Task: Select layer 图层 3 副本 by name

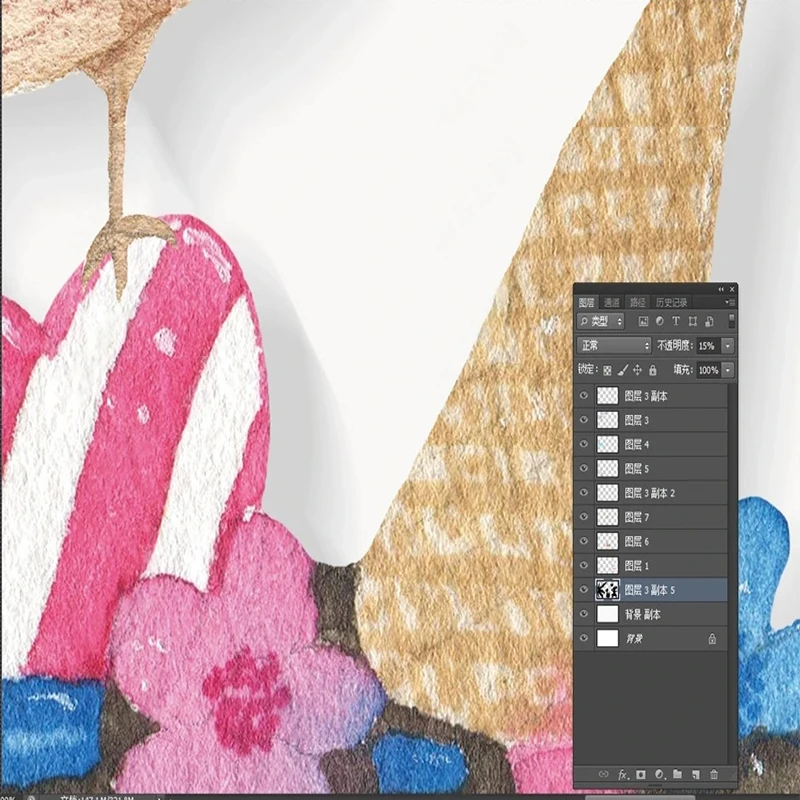Action: (x=646, y=396)
